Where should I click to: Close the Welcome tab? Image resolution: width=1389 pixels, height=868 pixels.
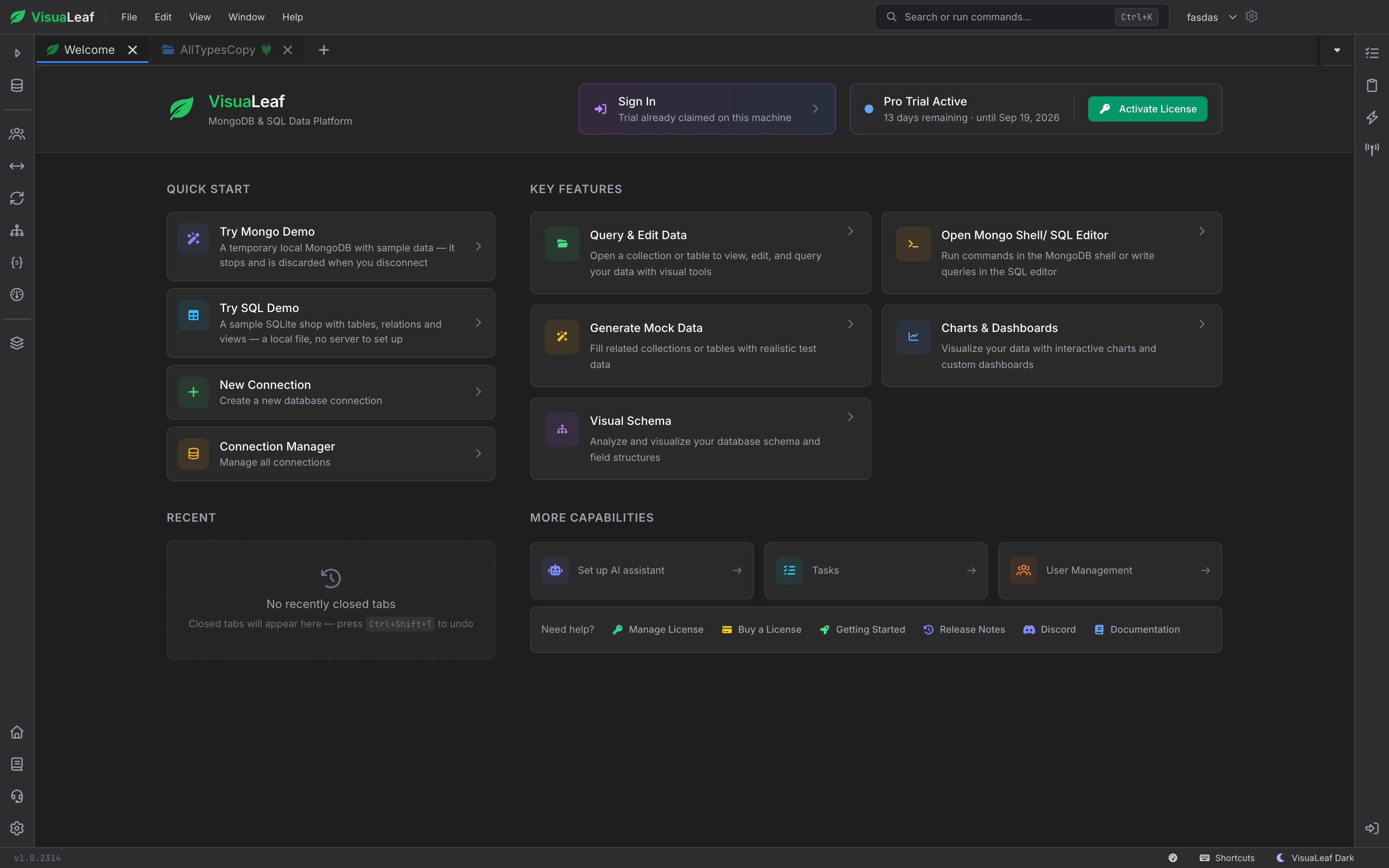pyautogui.click(x=132, y=50)
